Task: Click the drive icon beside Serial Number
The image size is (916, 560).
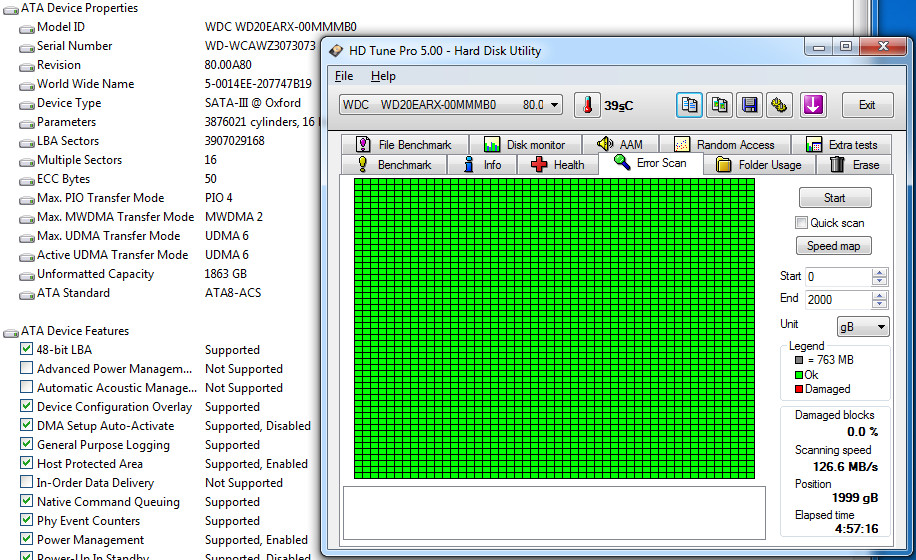Action: tap(26, 48)
